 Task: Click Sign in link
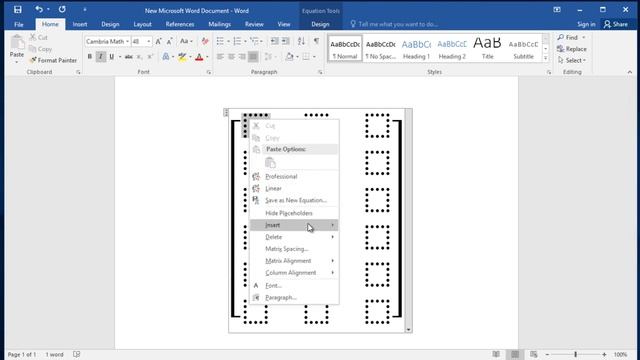(x=586, y=24)
